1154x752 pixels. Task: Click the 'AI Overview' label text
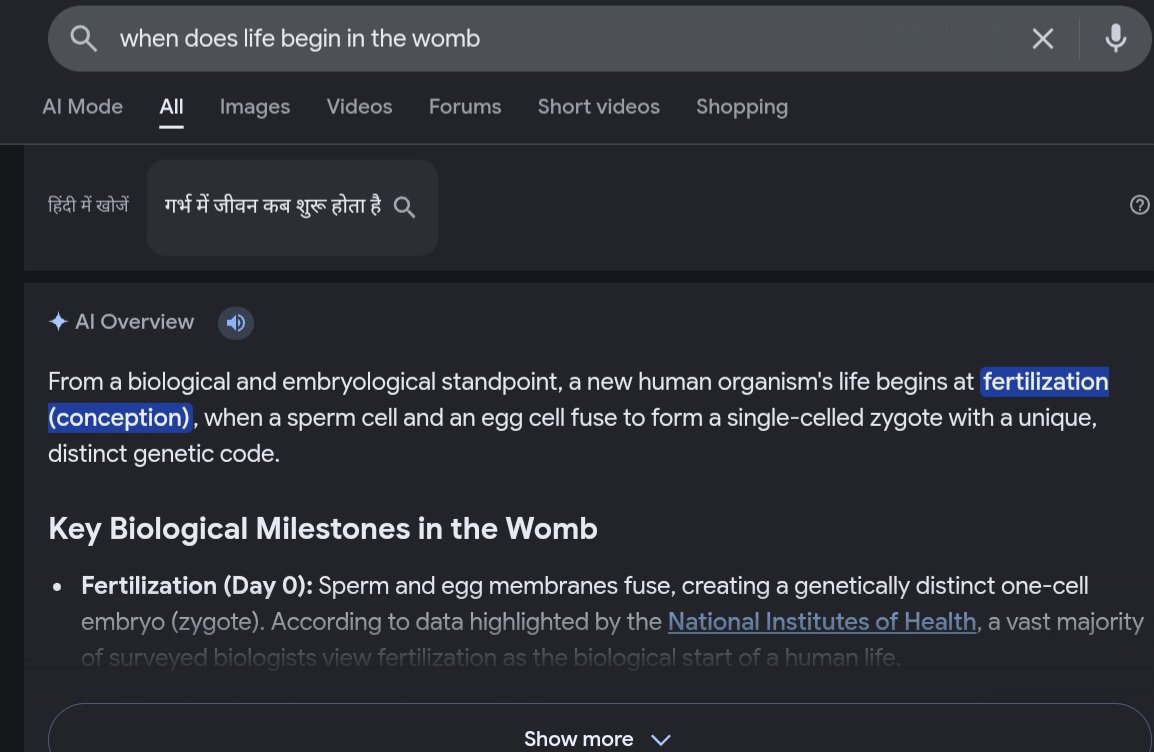pyautogui.click(x=134, y=322)
